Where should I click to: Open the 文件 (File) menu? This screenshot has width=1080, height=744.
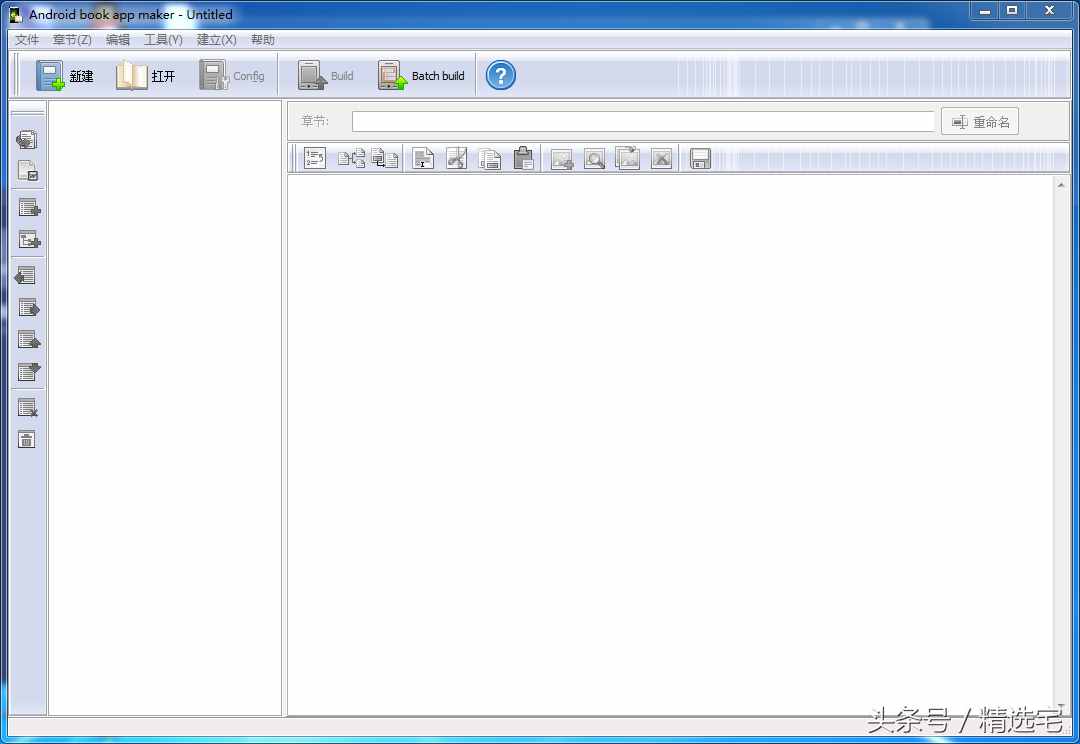click(x=27, y=40)
